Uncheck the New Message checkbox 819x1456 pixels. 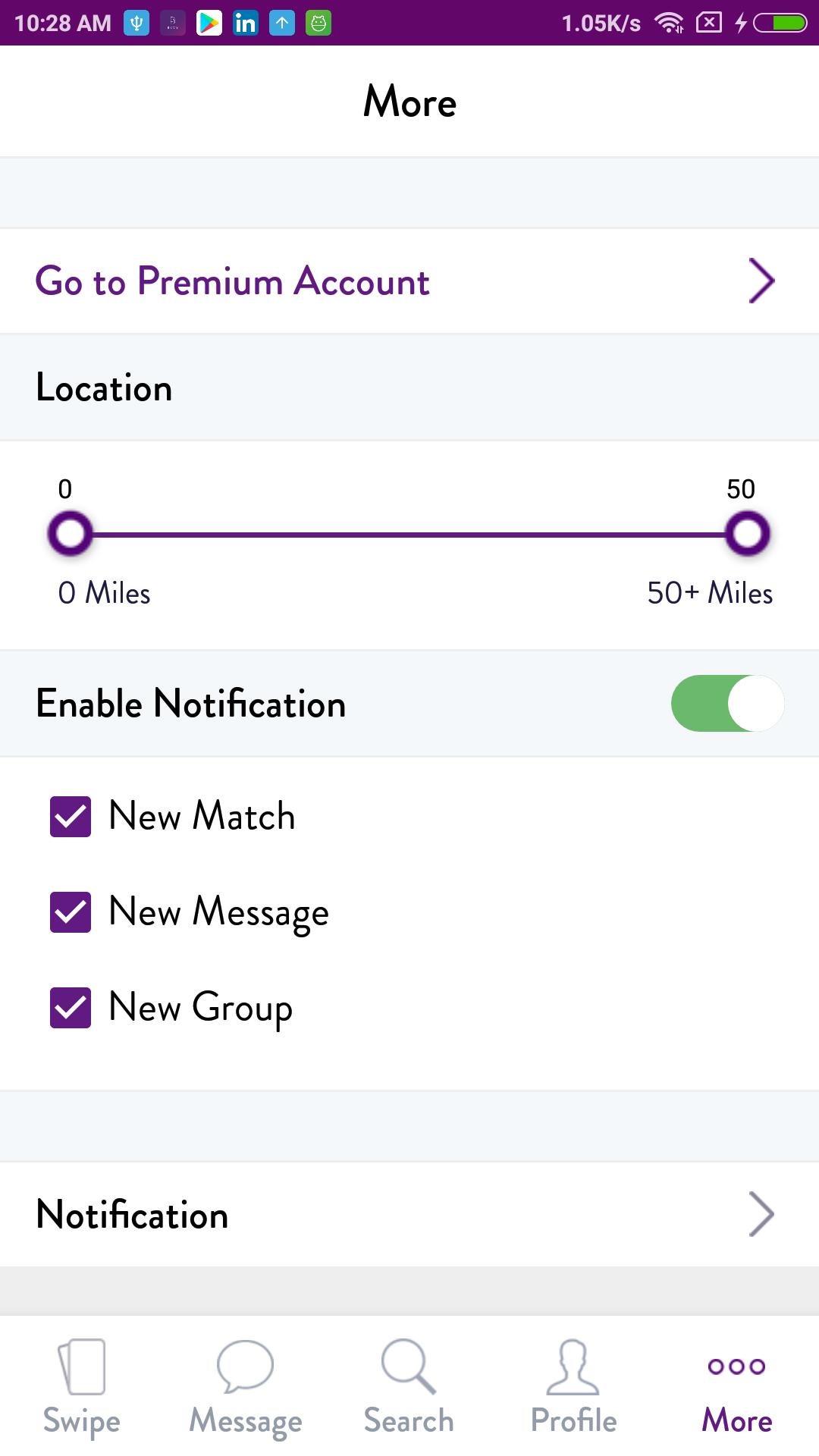tap(71, 912)
